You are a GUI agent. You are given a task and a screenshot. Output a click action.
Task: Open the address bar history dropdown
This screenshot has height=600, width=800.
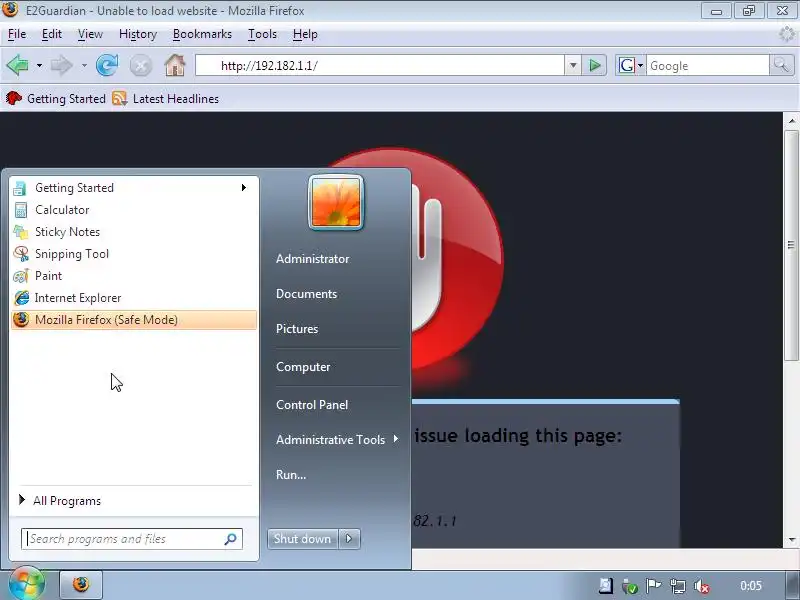point(573,65)
